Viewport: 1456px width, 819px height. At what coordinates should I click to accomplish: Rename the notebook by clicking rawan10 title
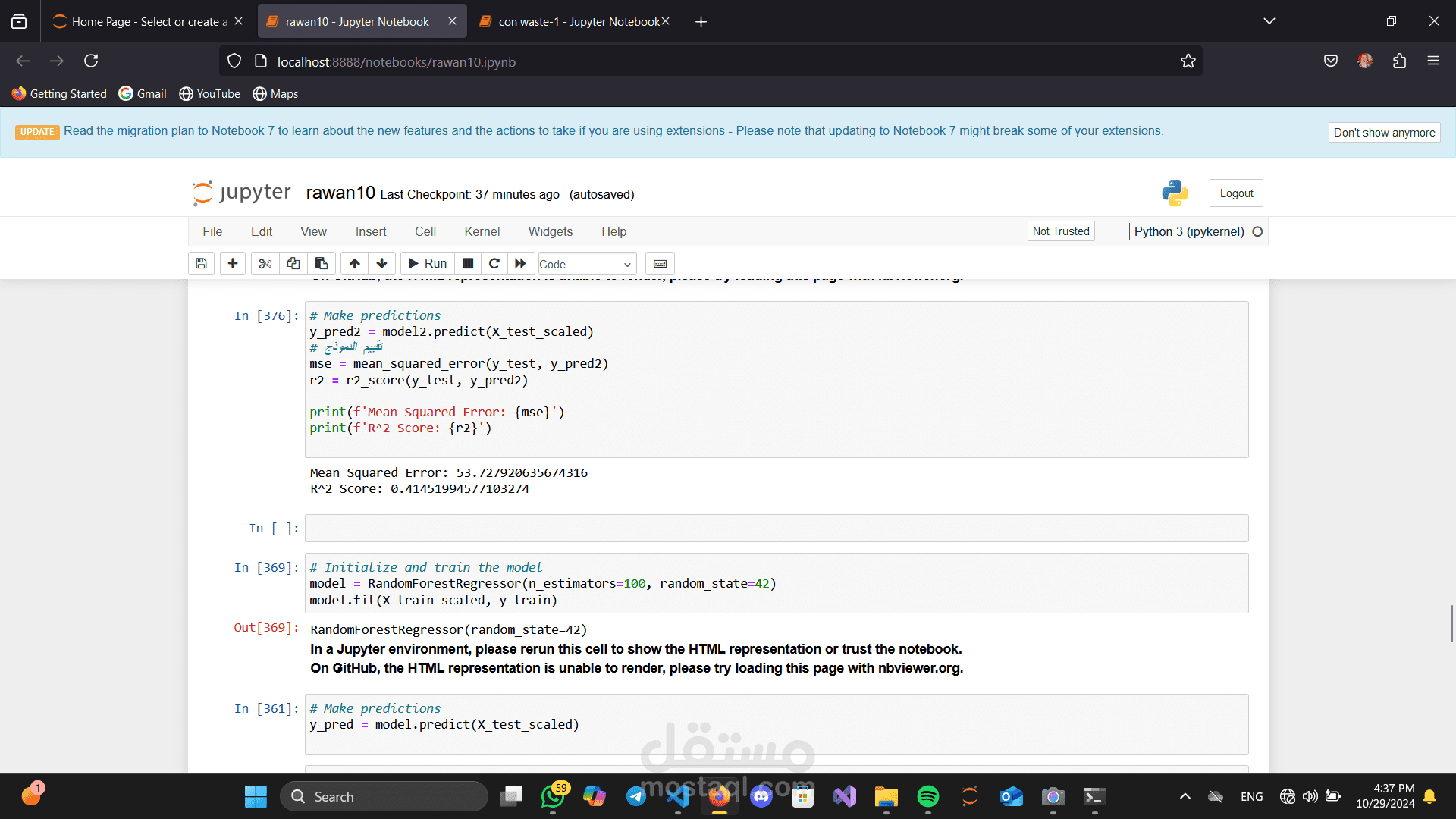340,193
